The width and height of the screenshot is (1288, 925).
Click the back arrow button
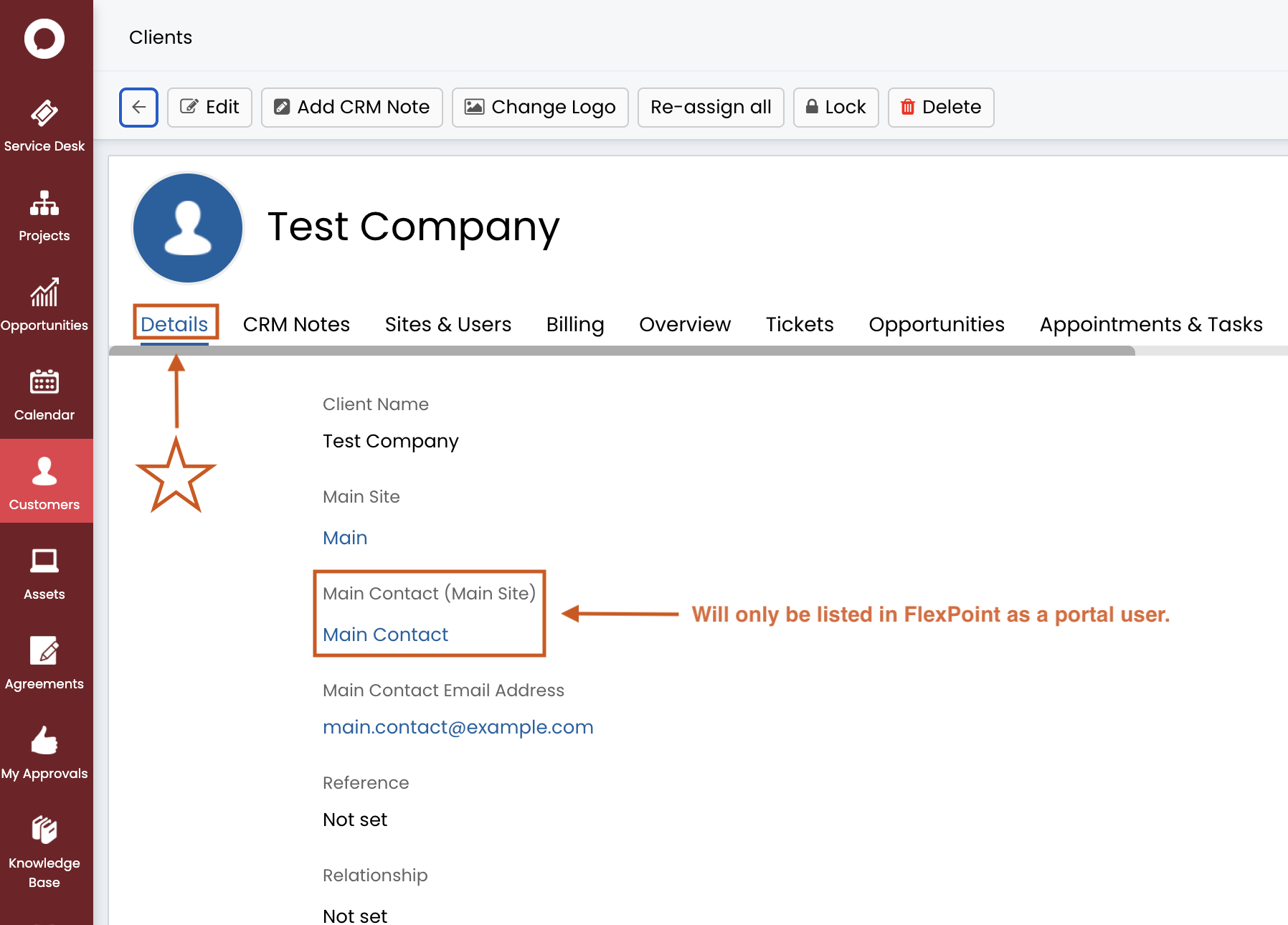[138, 108]
